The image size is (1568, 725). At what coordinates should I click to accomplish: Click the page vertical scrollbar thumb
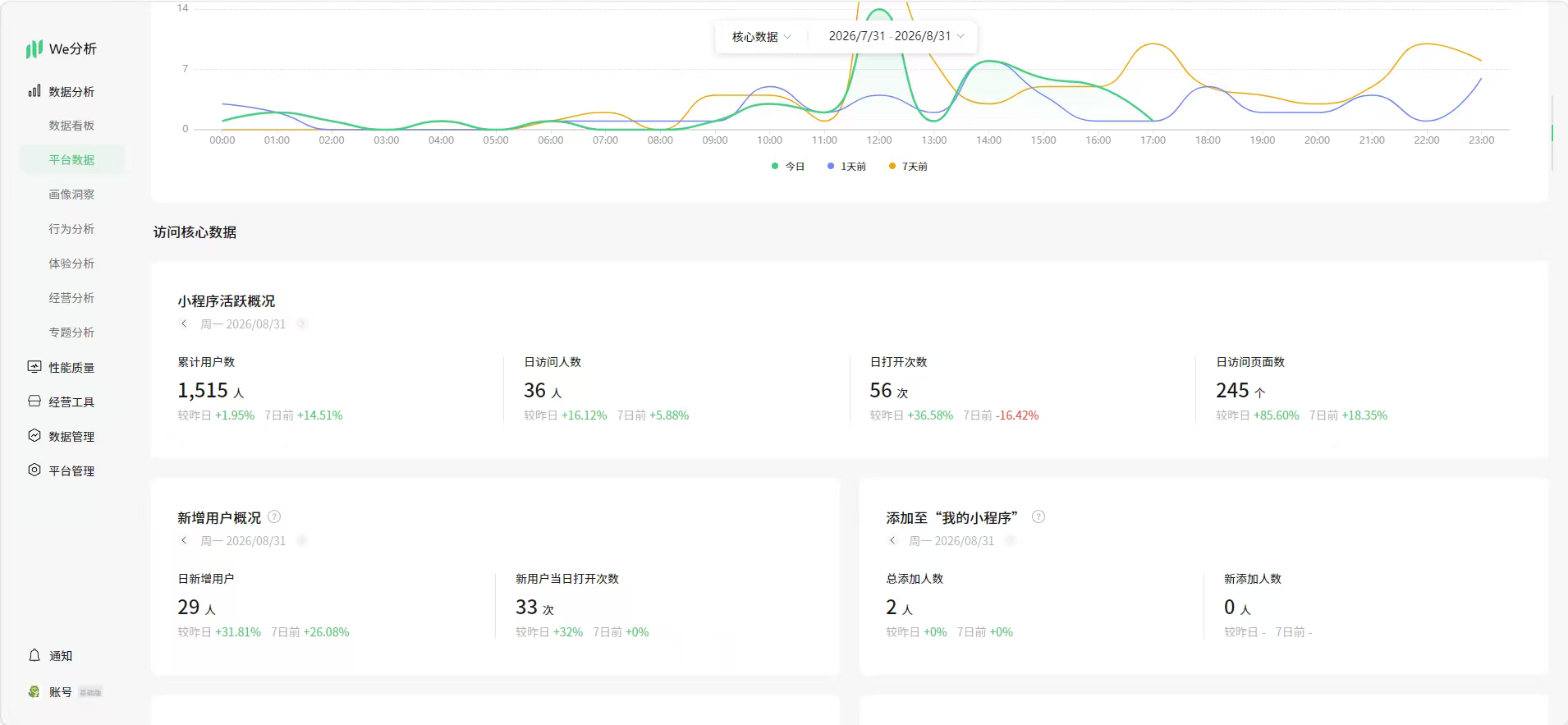pyautogui.click(x=1552, y=132)
